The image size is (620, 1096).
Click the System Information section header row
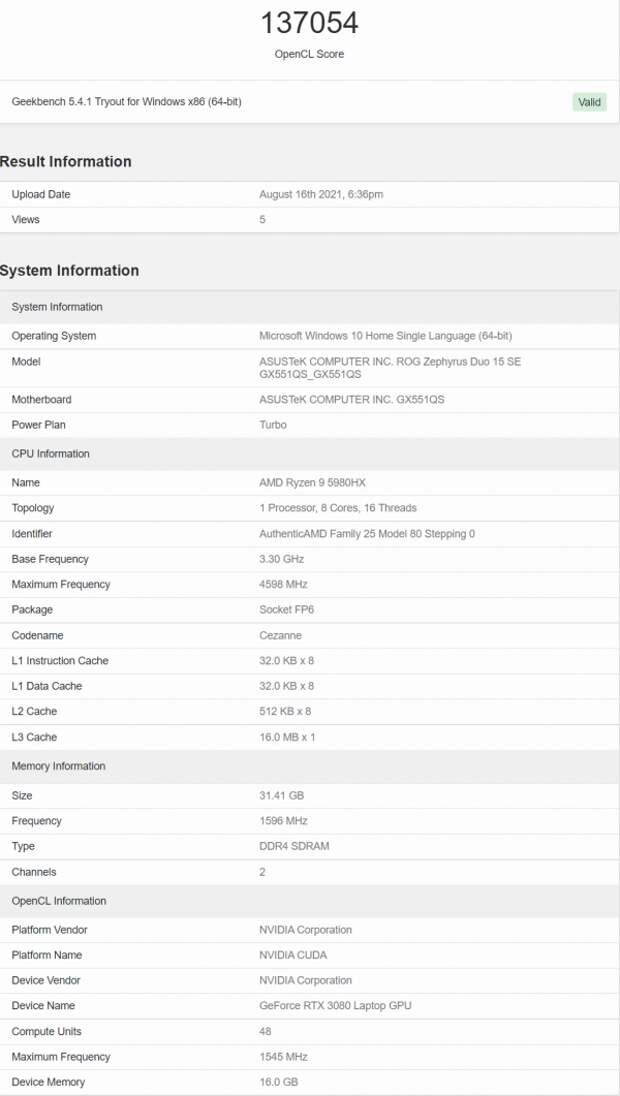pos(310,307)
